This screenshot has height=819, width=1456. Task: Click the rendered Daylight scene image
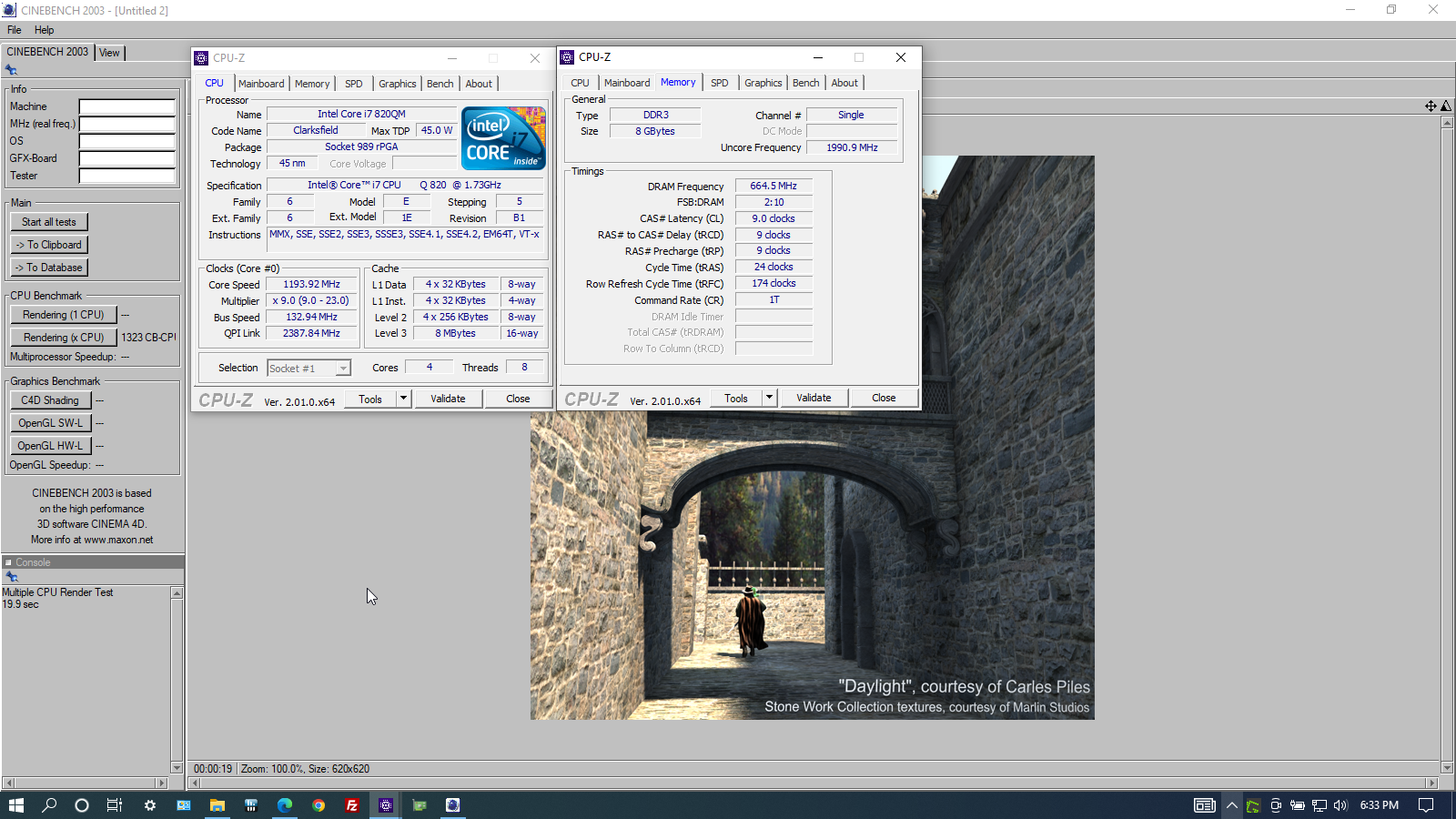pyautogui.click(x=813, y=438)
